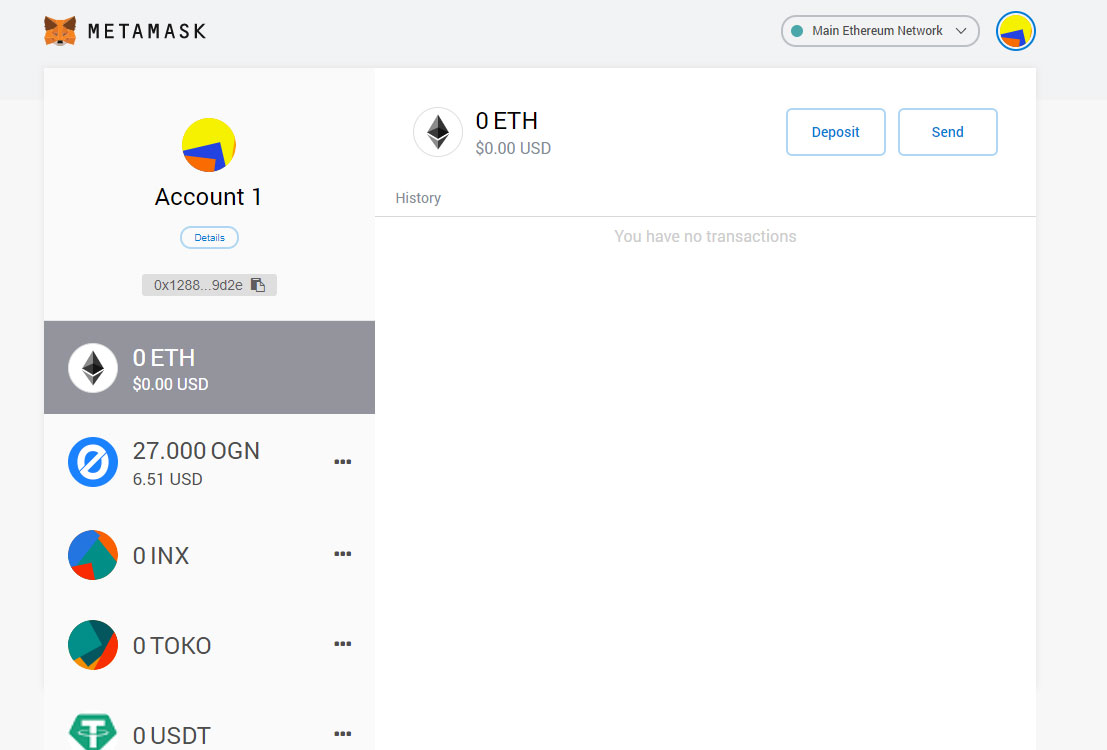Select the 0 ETH asset row
Screen dimensions: 1107x750
(x=209, y=367)
